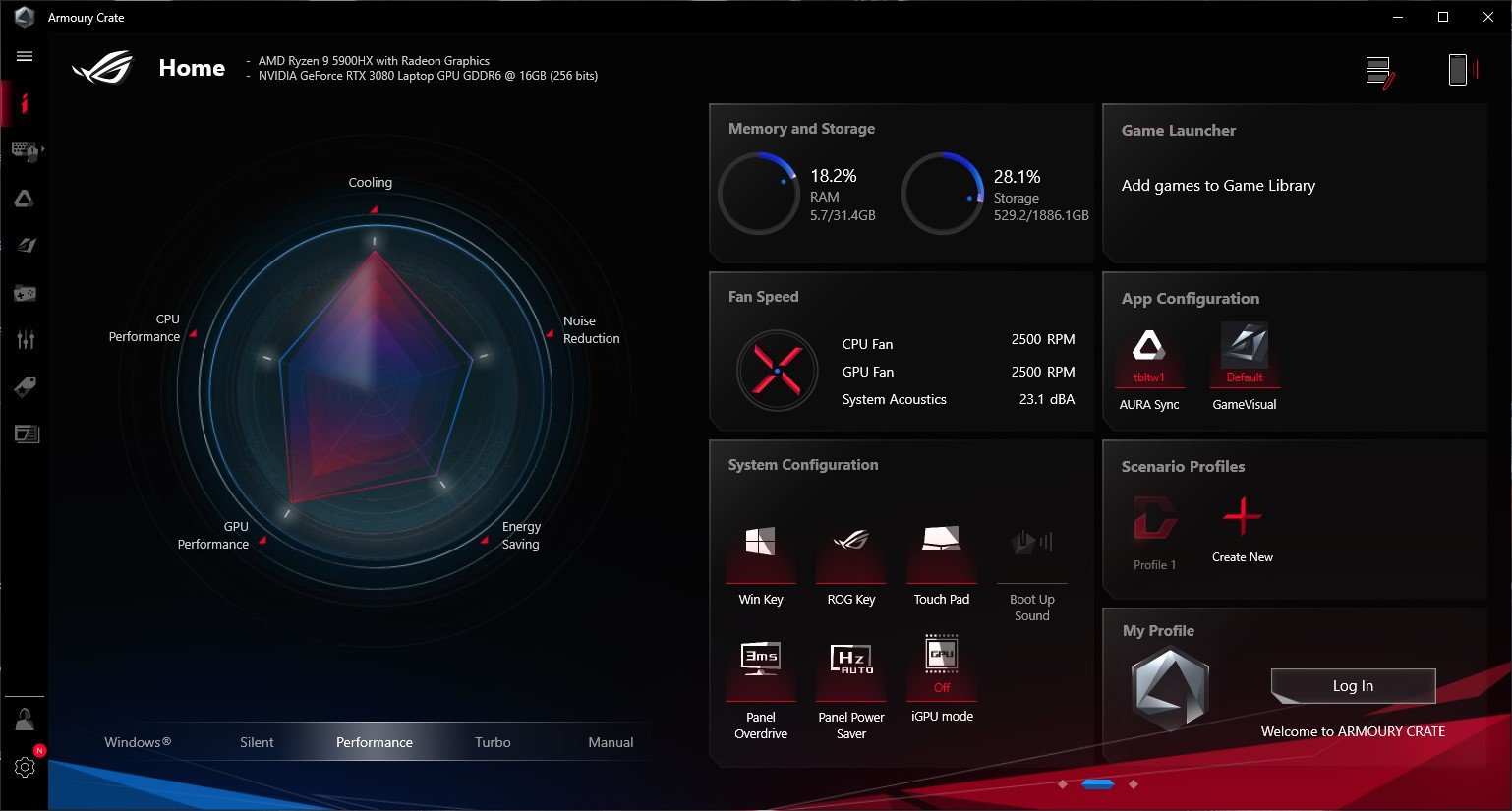Select scenario Profile 1

point(1154,533)
